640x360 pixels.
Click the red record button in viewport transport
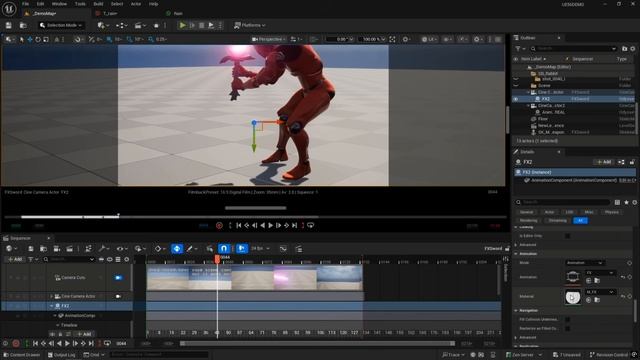click(x=219, y=225)
